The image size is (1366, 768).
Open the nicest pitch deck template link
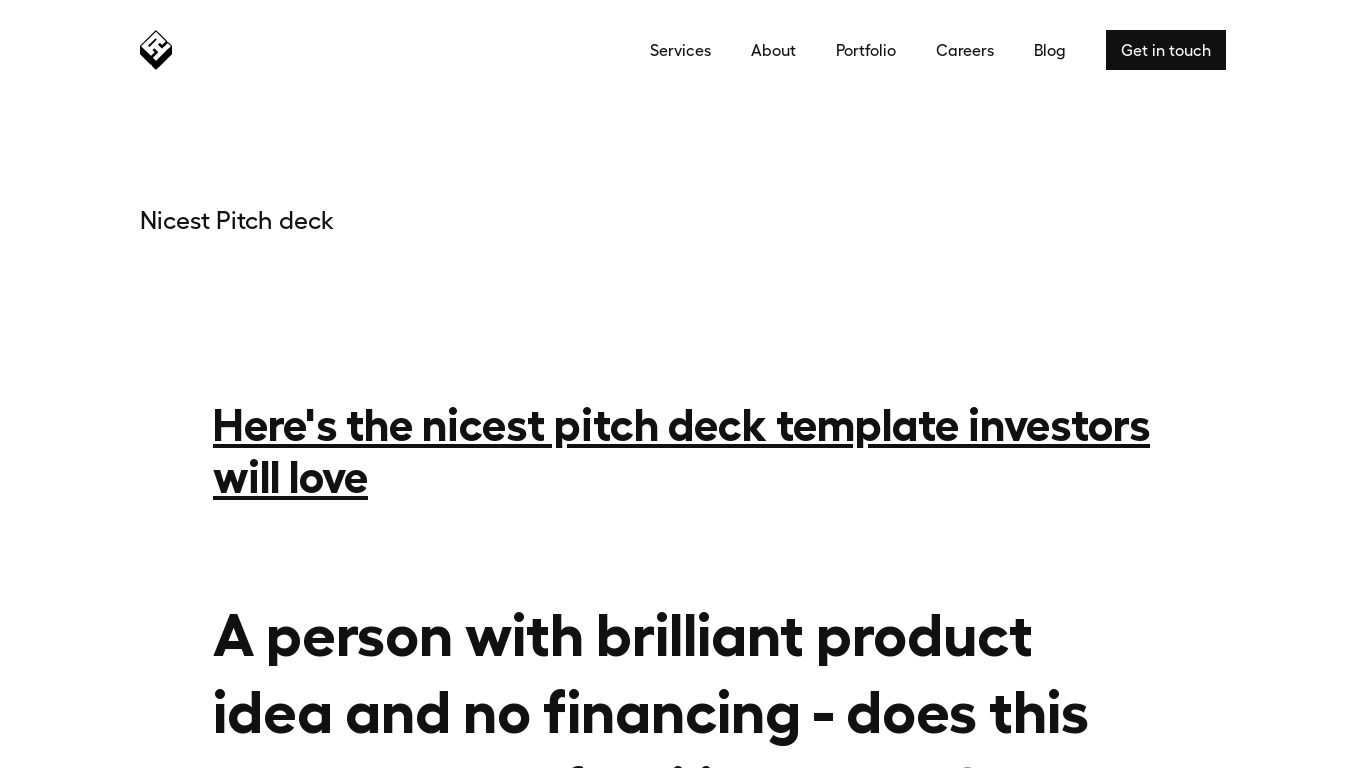(681, 451)
